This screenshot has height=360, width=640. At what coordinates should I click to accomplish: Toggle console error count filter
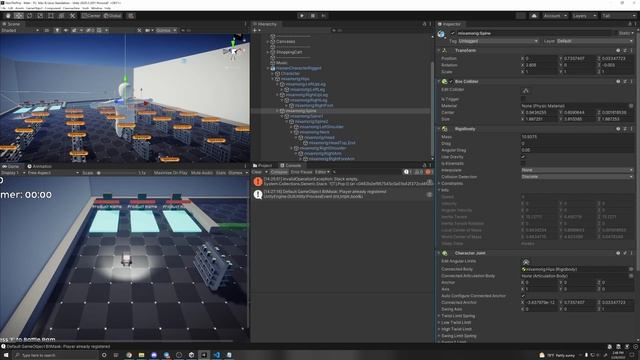click(428, 172)
